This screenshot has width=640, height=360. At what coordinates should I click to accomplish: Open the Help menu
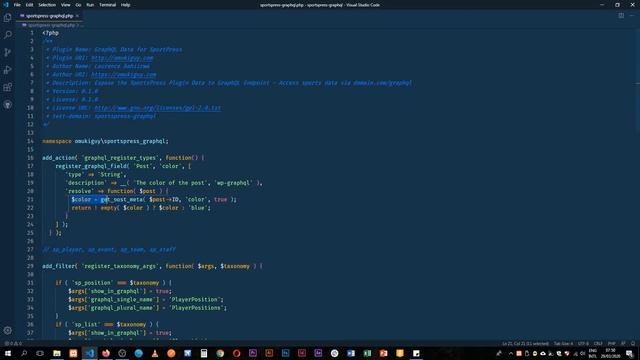[x=125, y=5]
